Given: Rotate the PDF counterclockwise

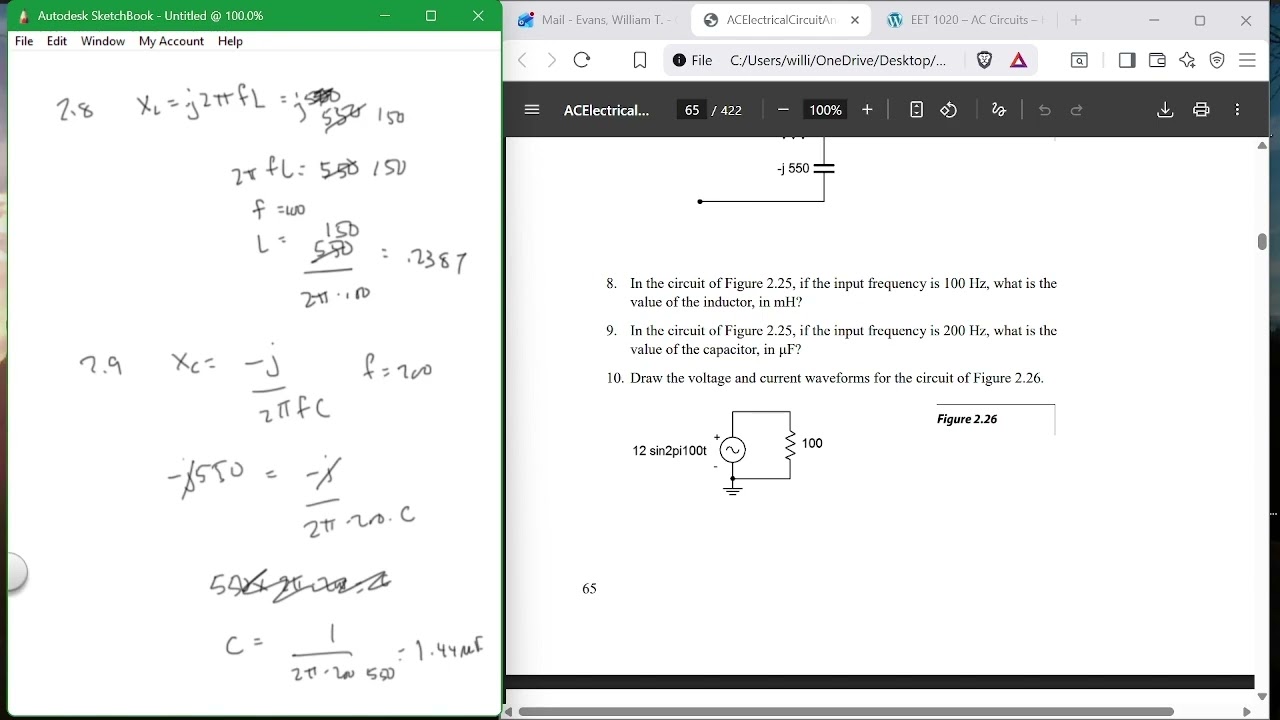Looking at the screenshot, I should pos(949,110).
